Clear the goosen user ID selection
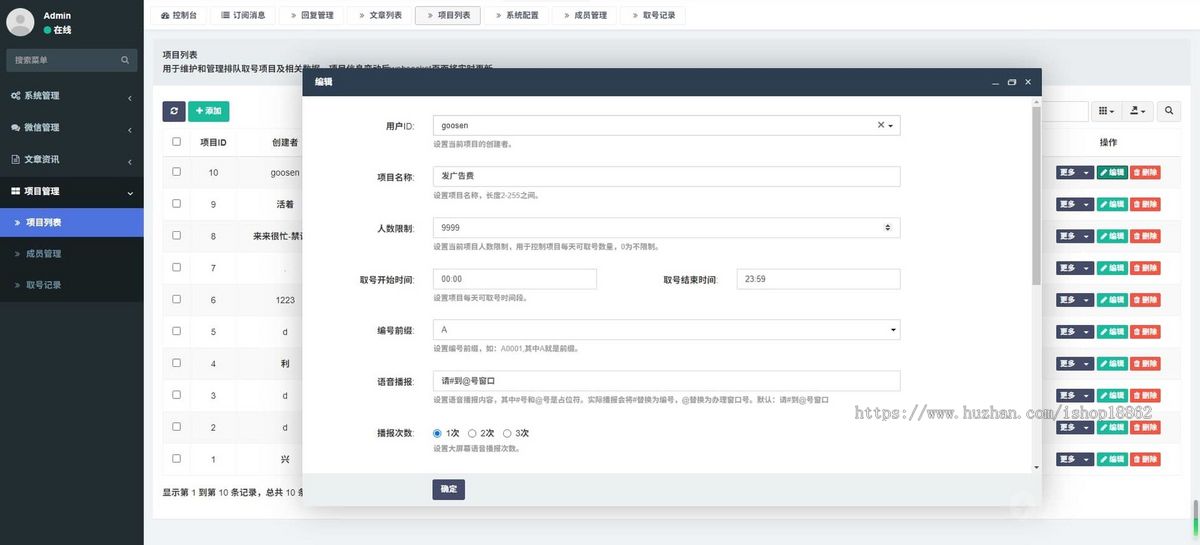 pos(881,125)
